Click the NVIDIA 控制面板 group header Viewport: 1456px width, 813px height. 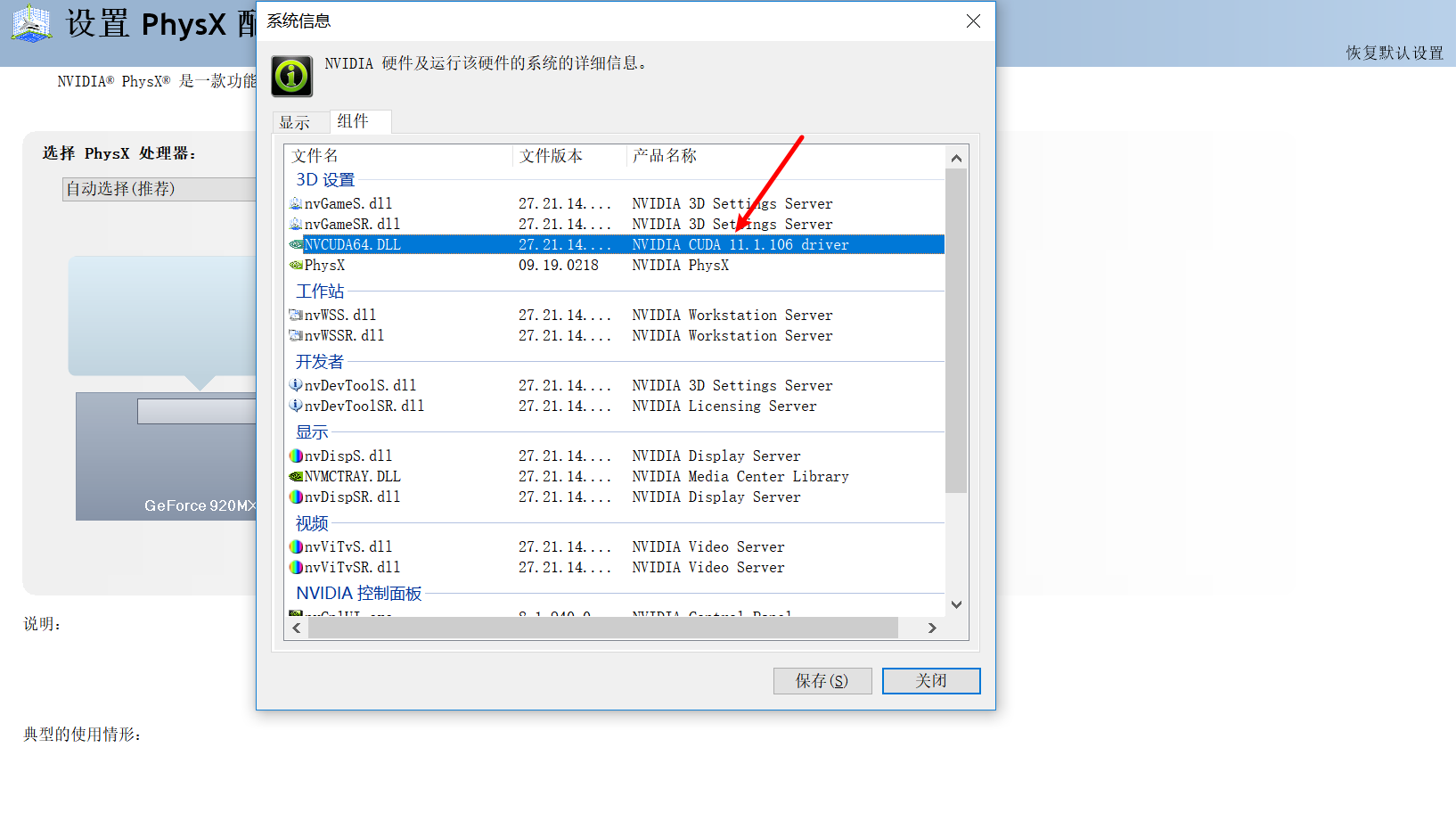359,594
